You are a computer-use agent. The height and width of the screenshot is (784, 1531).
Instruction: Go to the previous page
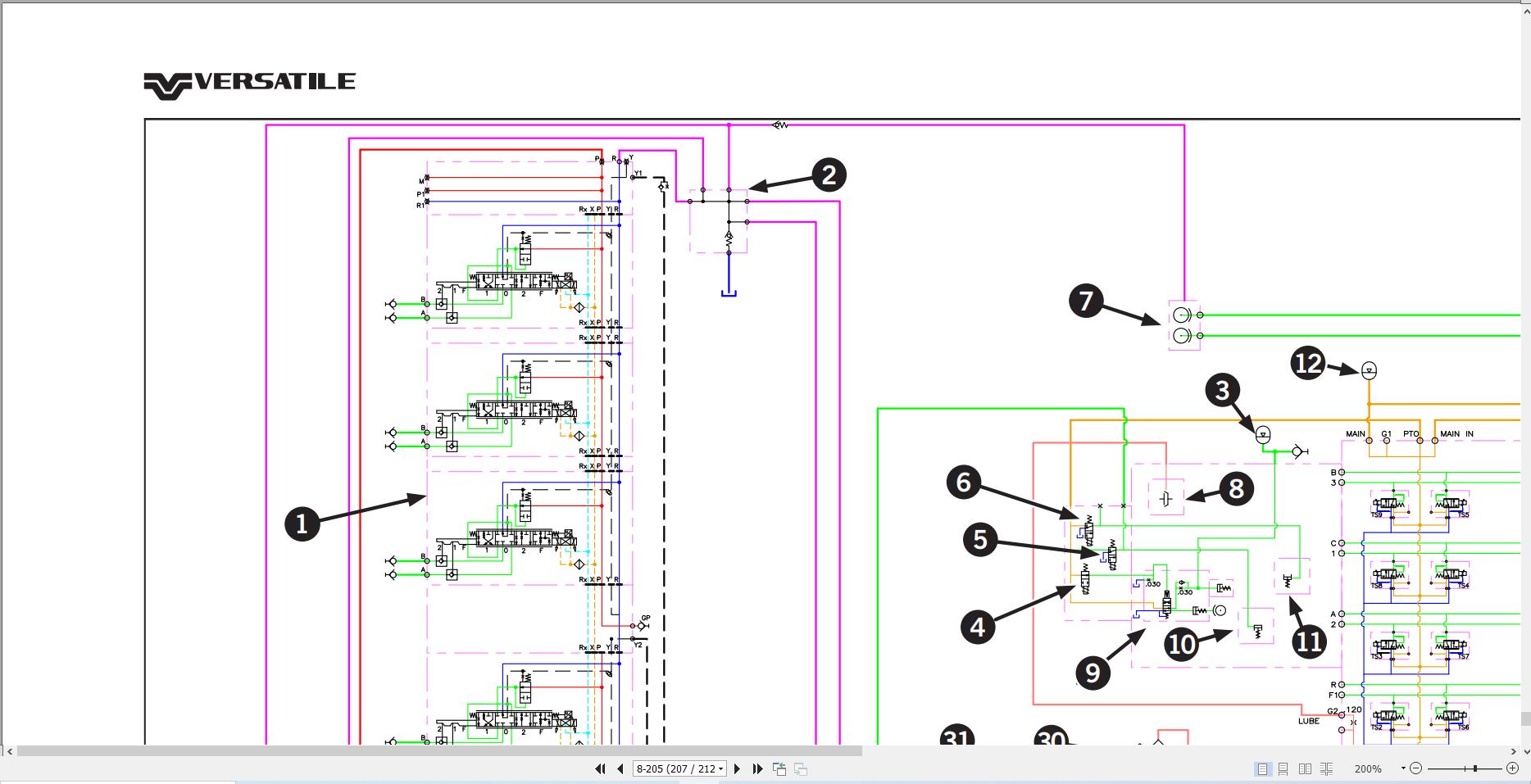coord(620,768)
